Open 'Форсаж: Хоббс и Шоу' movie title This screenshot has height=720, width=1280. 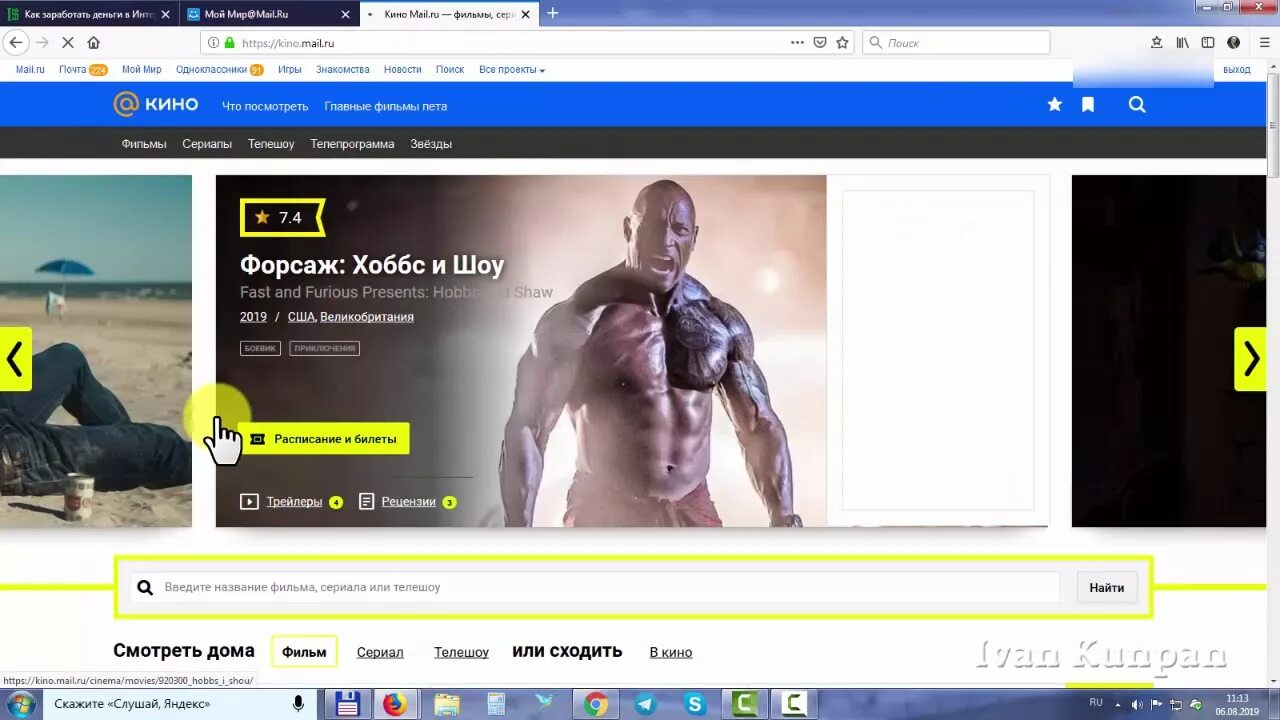372,265
